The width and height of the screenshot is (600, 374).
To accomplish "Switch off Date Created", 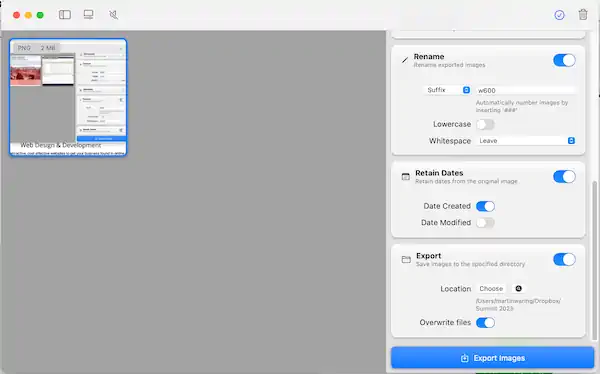I will [x=485, y=206].
